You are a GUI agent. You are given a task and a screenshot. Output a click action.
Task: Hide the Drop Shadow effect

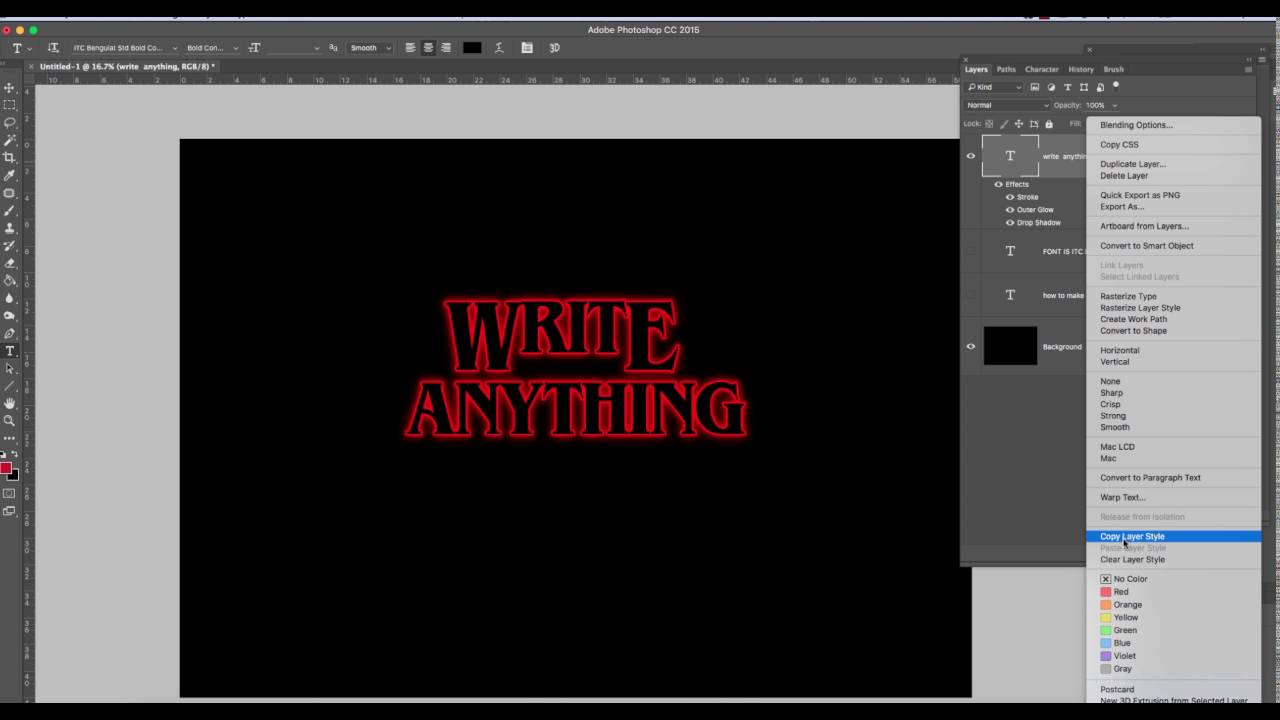tap(1010, 222)
